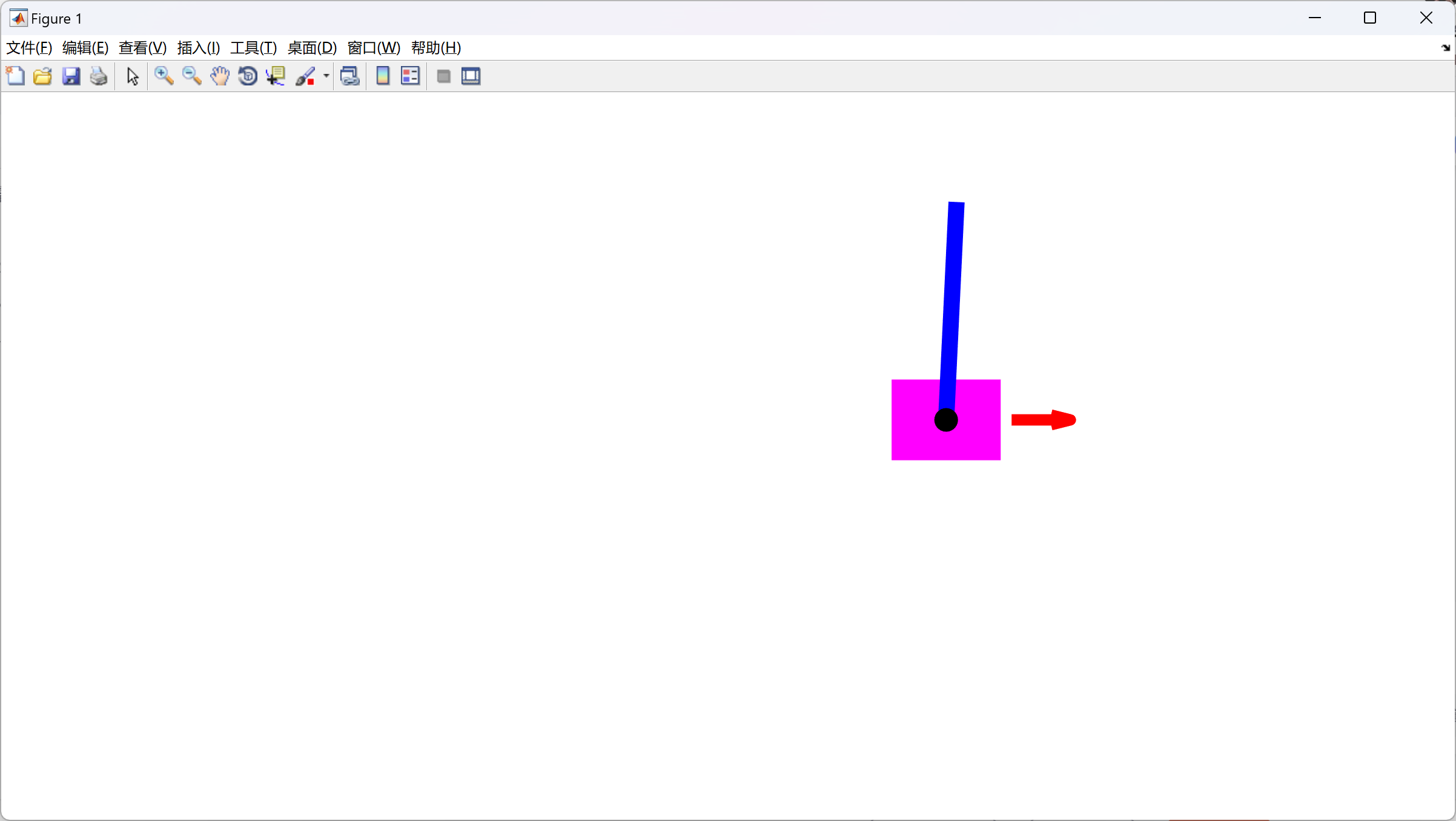This screenshot has height=821, width=1456.
Task: Print the figure with printer icon
Action: [x=99, y=76]
